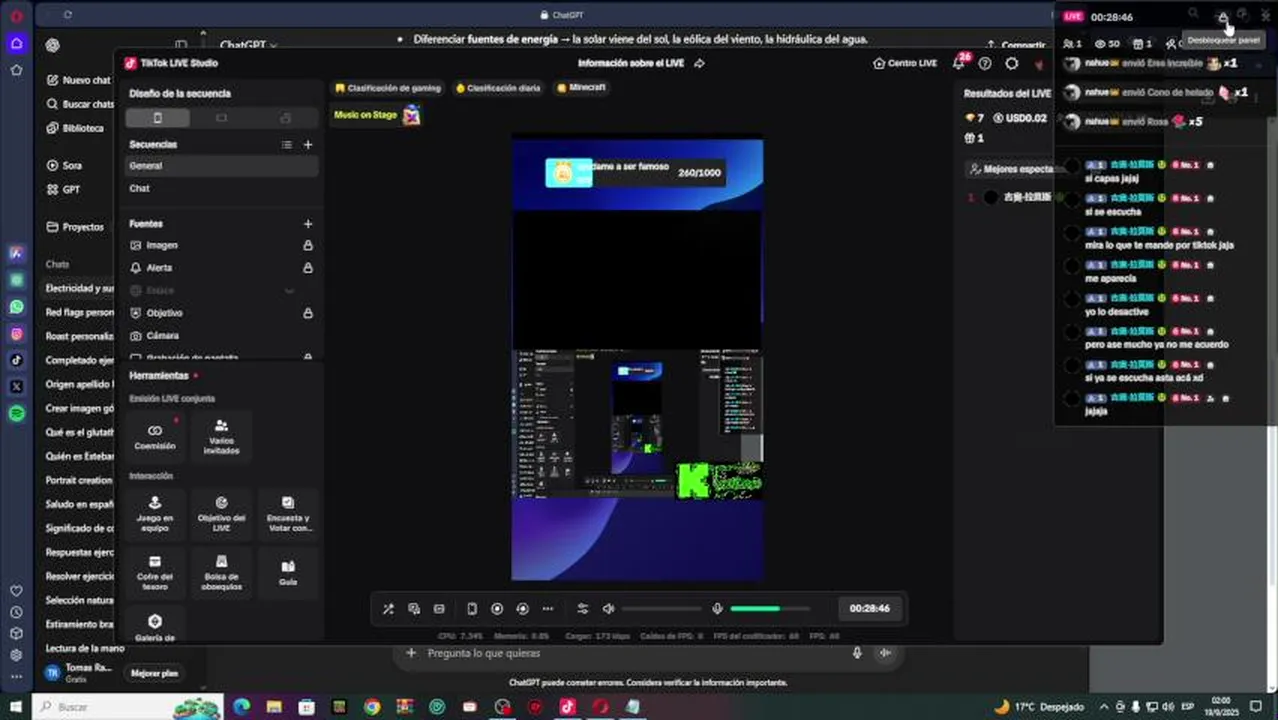1278x720 pixels.
Task: Open the Juego en equipo tool
Action: coord(155,513)
